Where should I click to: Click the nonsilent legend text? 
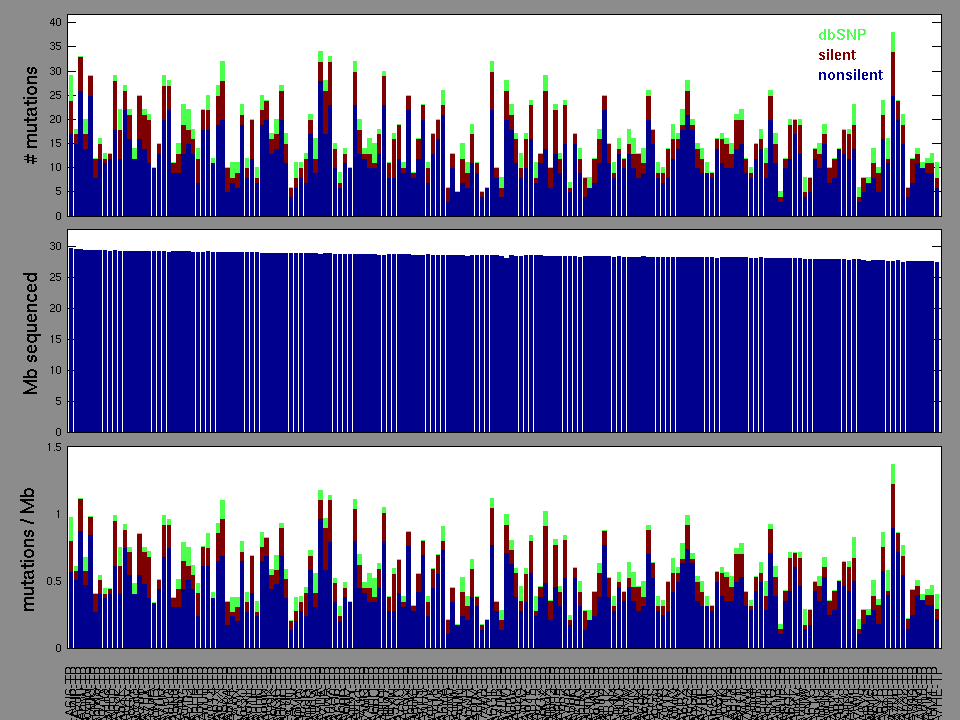(850, 75)
